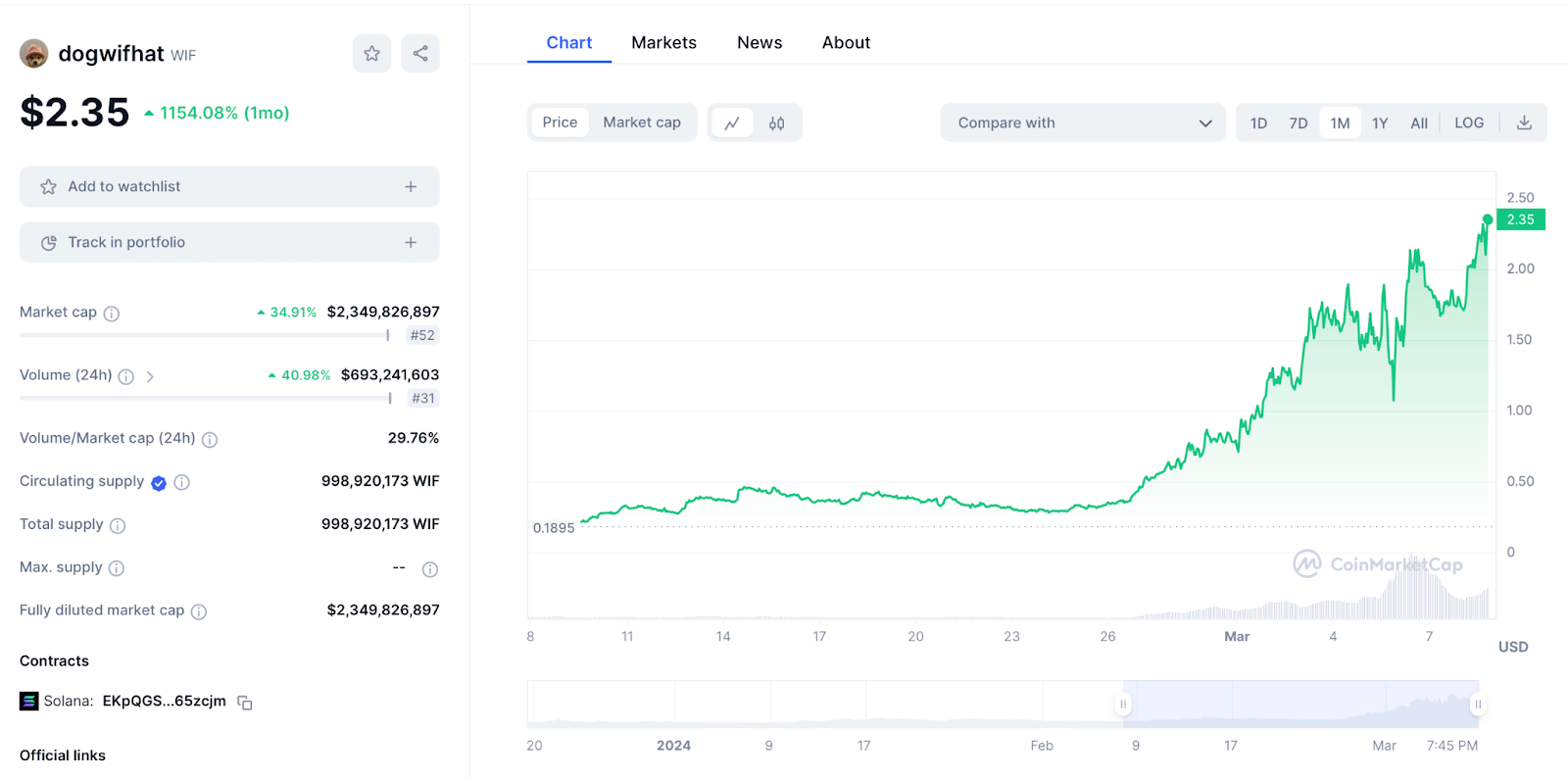Toggle LOG scale on chart
The image size is (1568, 778).
coord(1469,122)
